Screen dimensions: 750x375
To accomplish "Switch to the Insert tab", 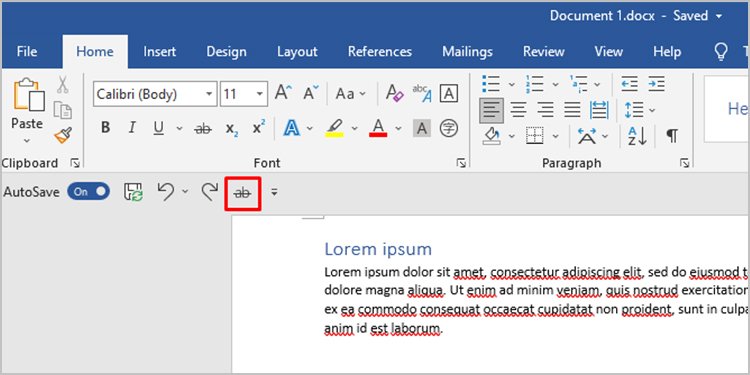I will tap(160, 52).
